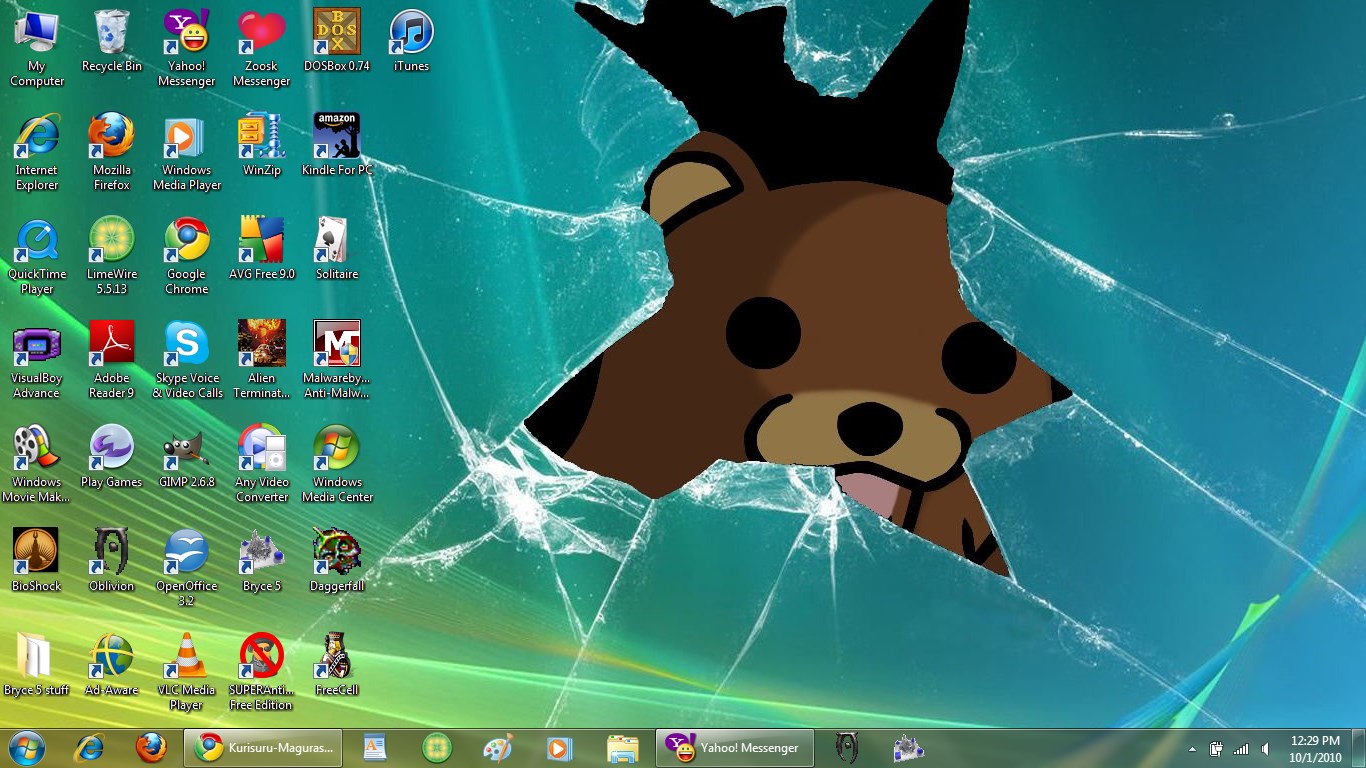
Task: Switch to the Yahoo! Messenger taskbar button
Action: coord(735,747)
